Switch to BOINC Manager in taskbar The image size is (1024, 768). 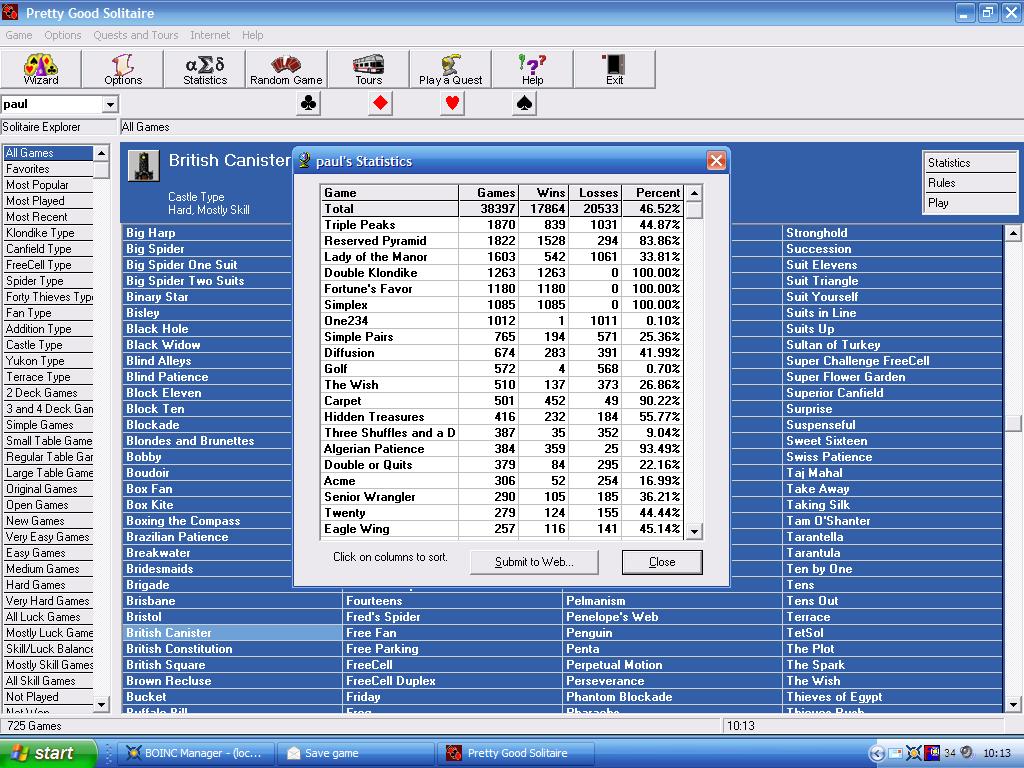[x=195, y=753]
